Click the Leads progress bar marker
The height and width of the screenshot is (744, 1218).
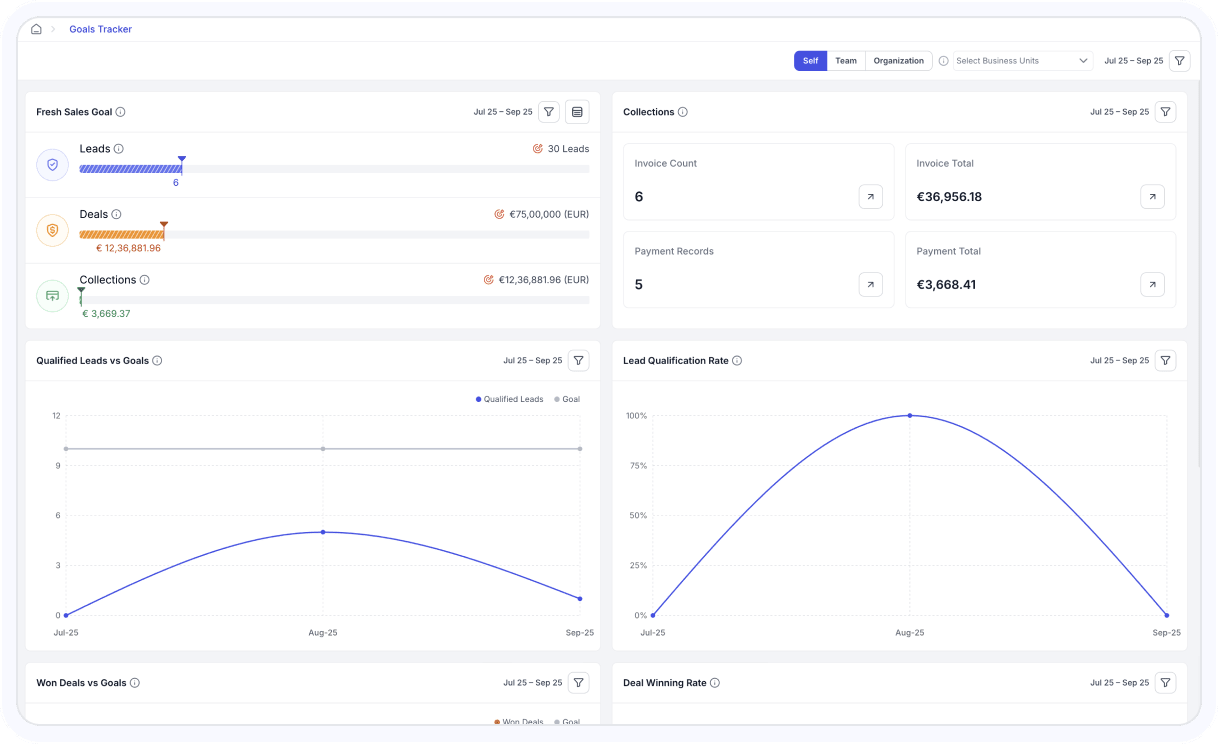coord(182,160)
